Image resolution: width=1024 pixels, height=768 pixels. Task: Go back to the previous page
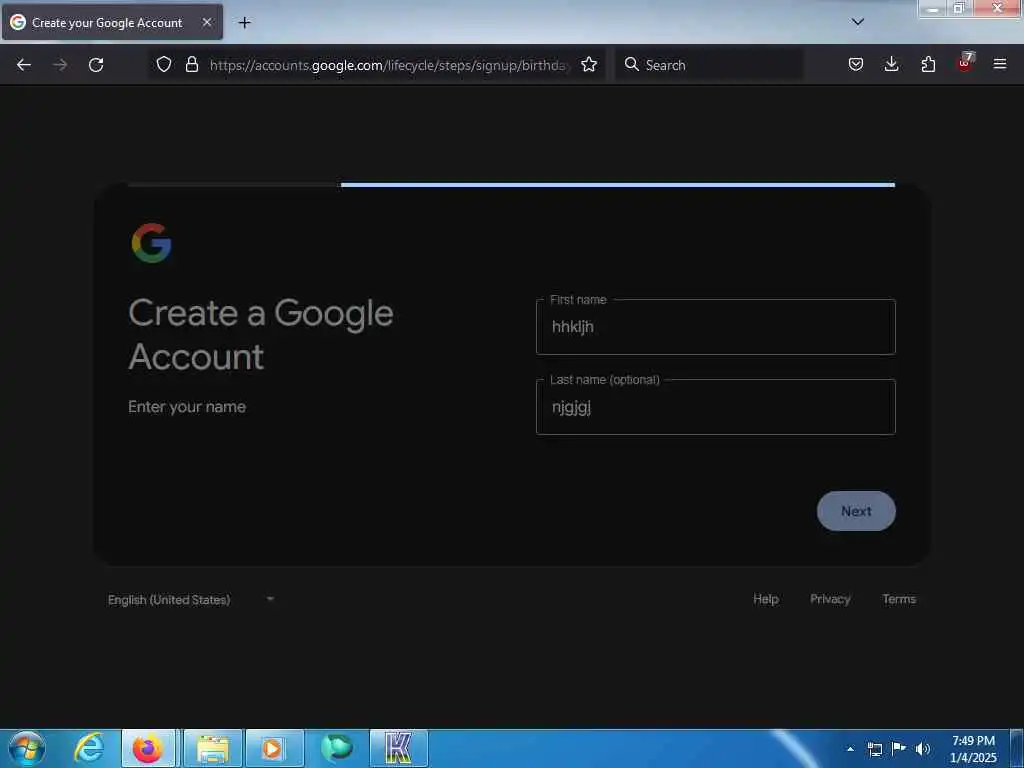pyautogui.click(x=24, y=65)
